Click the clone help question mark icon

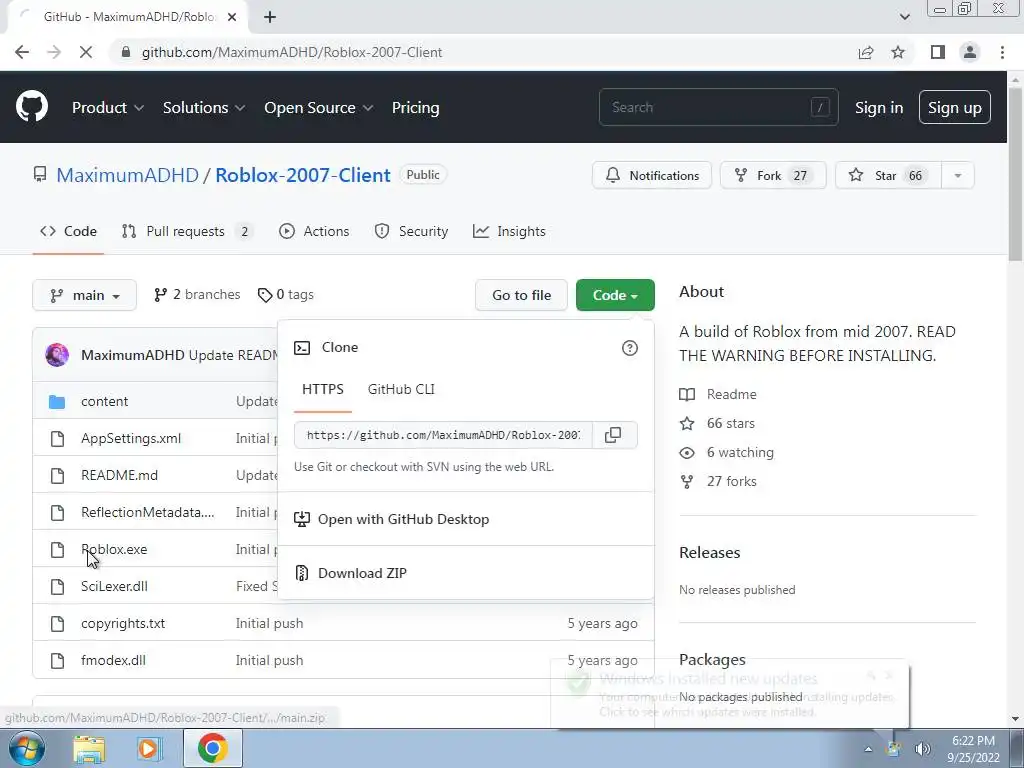(630, 348)
